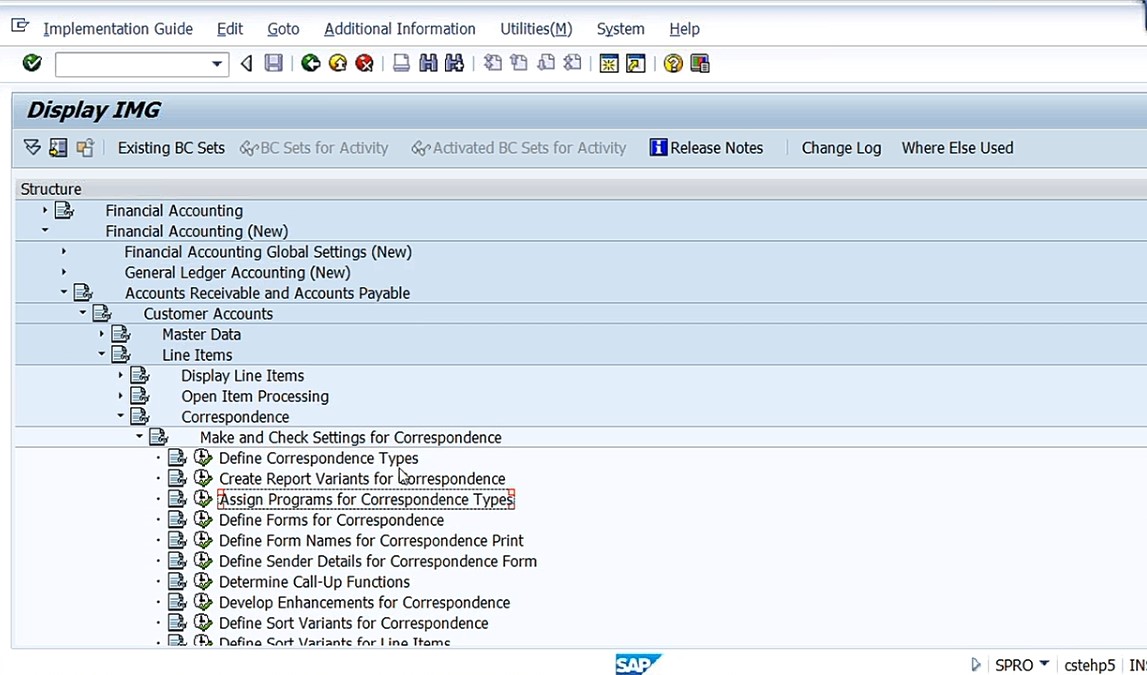1147x675 pixels.
Task: Expand the Open Item Processing node
Action: pos(121,396)
